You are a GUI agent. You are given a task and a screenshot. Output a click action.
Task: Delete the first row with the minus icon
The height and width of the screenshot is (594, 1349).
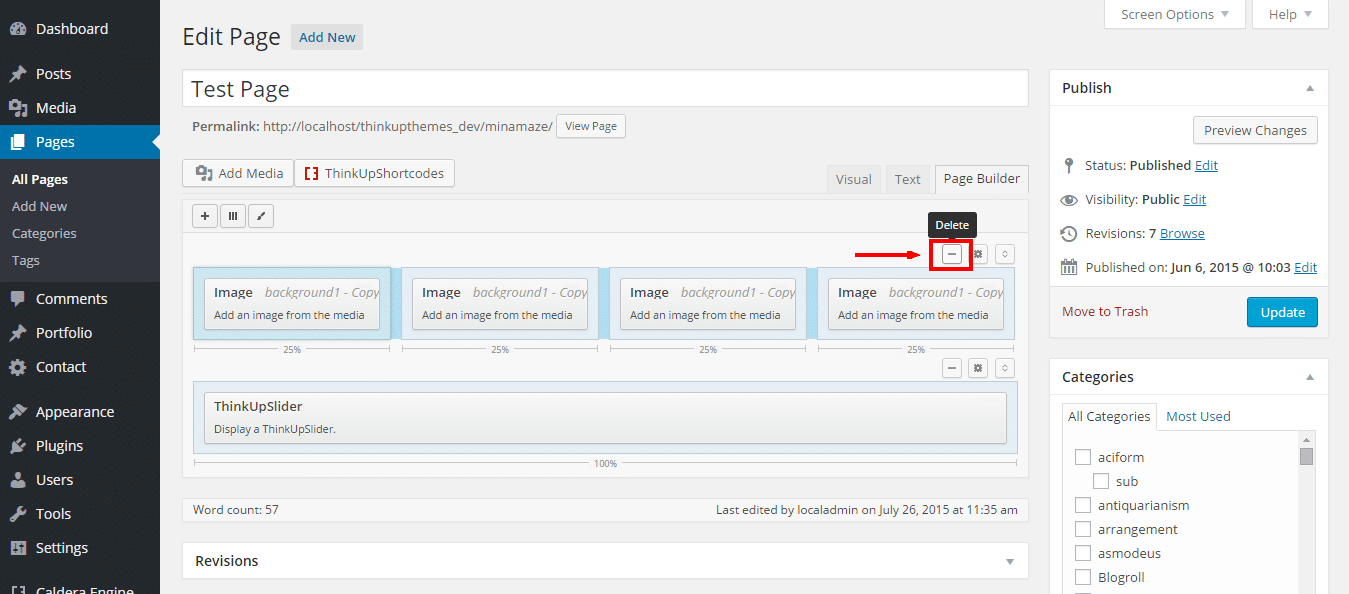click(x=952, y=254)
